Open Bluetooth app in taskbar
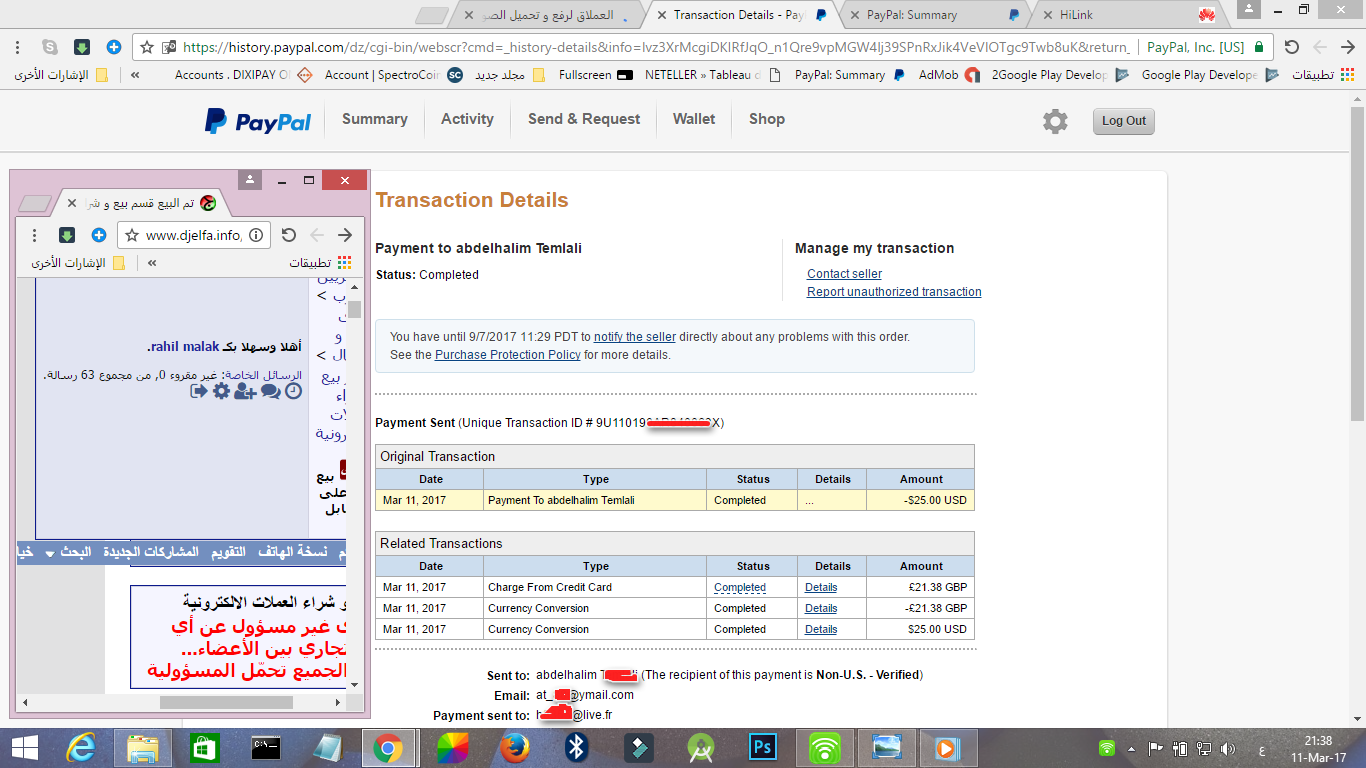This screenshot has width=1366, height=768. (x=577, y=747)
